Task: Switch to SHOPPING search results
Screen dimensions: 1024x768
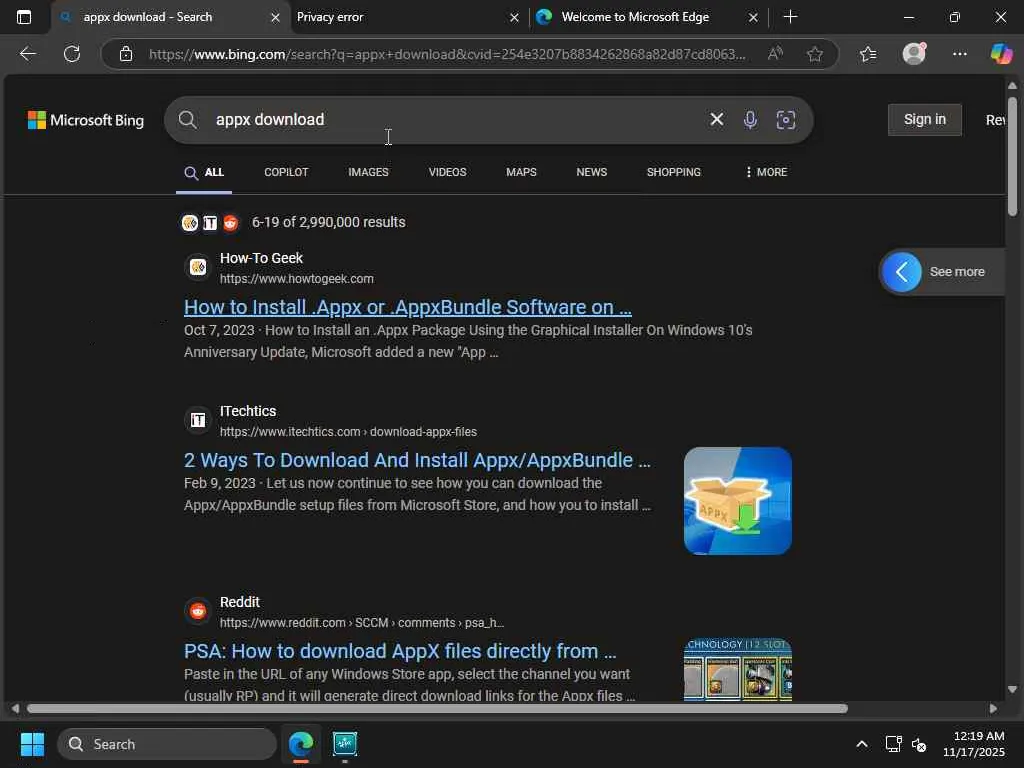Action: tap(673, 172)
